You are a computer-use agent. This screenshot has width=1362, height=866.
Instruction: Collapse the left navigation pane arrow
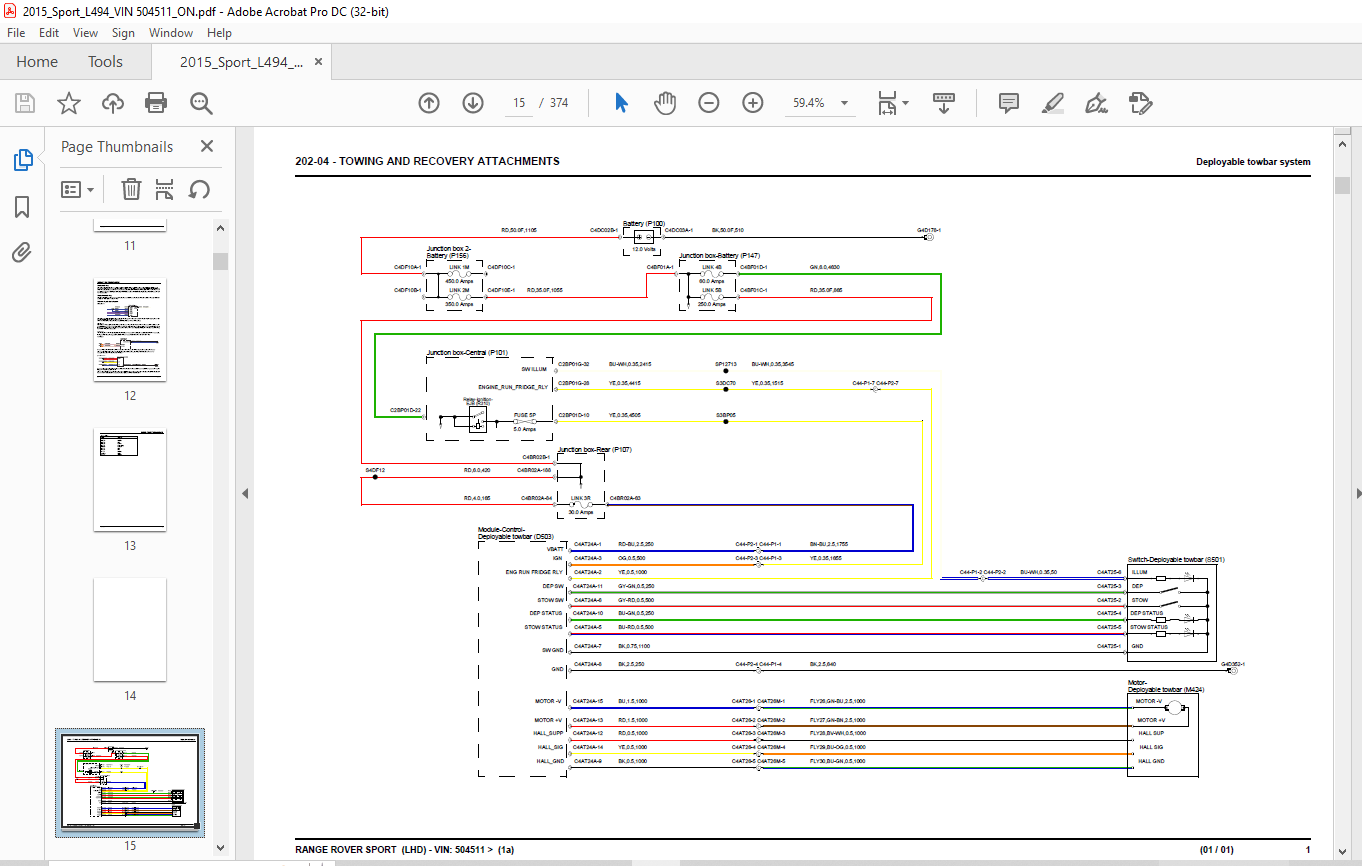pyautogui.click(x=246, y=493)
